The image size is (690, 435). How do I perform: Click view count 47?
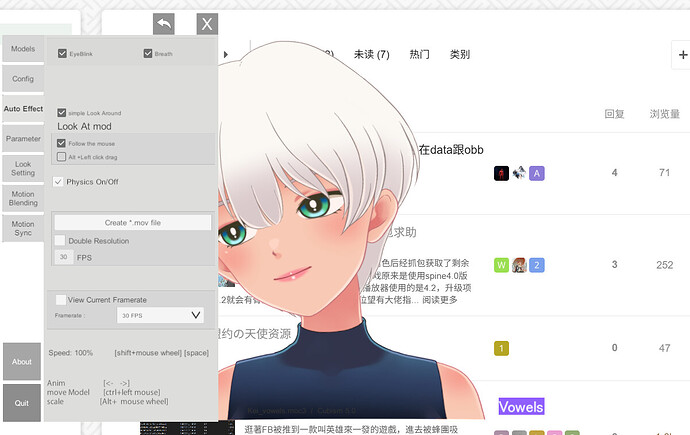click(x=664, y=348)
